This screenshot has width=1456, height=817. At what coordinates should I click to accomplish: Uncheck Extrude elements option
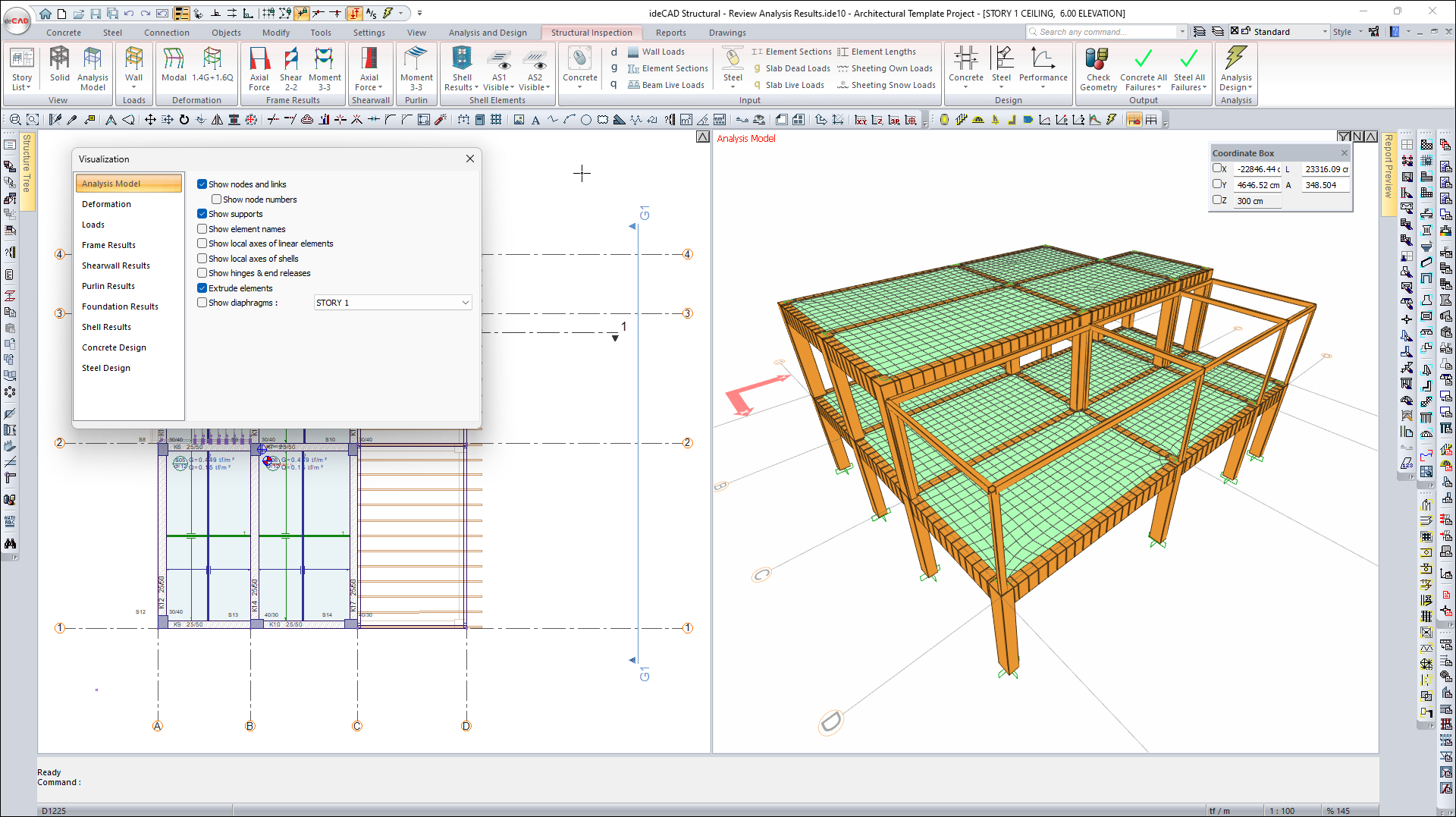tap(202, 288)
